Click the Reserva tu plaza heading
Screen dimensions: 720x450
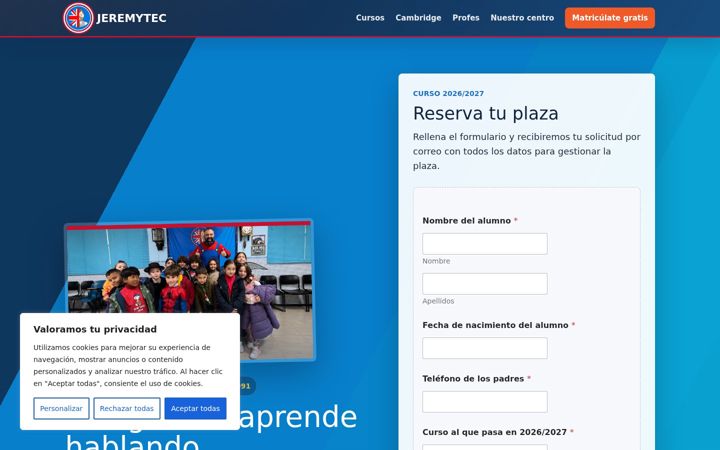click(485, 113)
